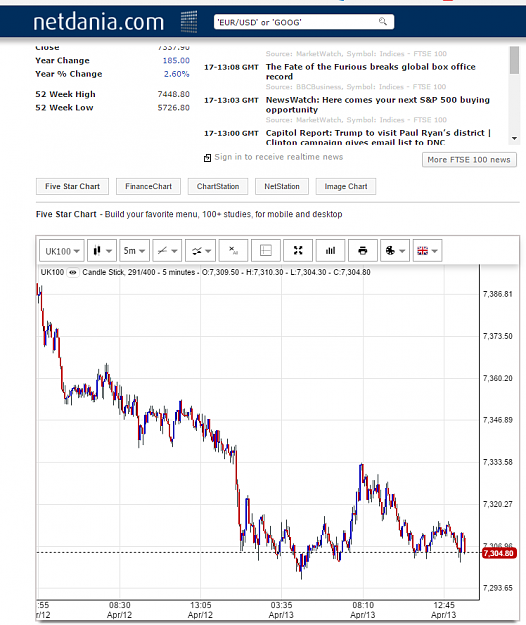The height and width of the screenshot is (625, 526).
Task: Click the 17-13:03 GMT news timestamp
Action: point(231,100)
